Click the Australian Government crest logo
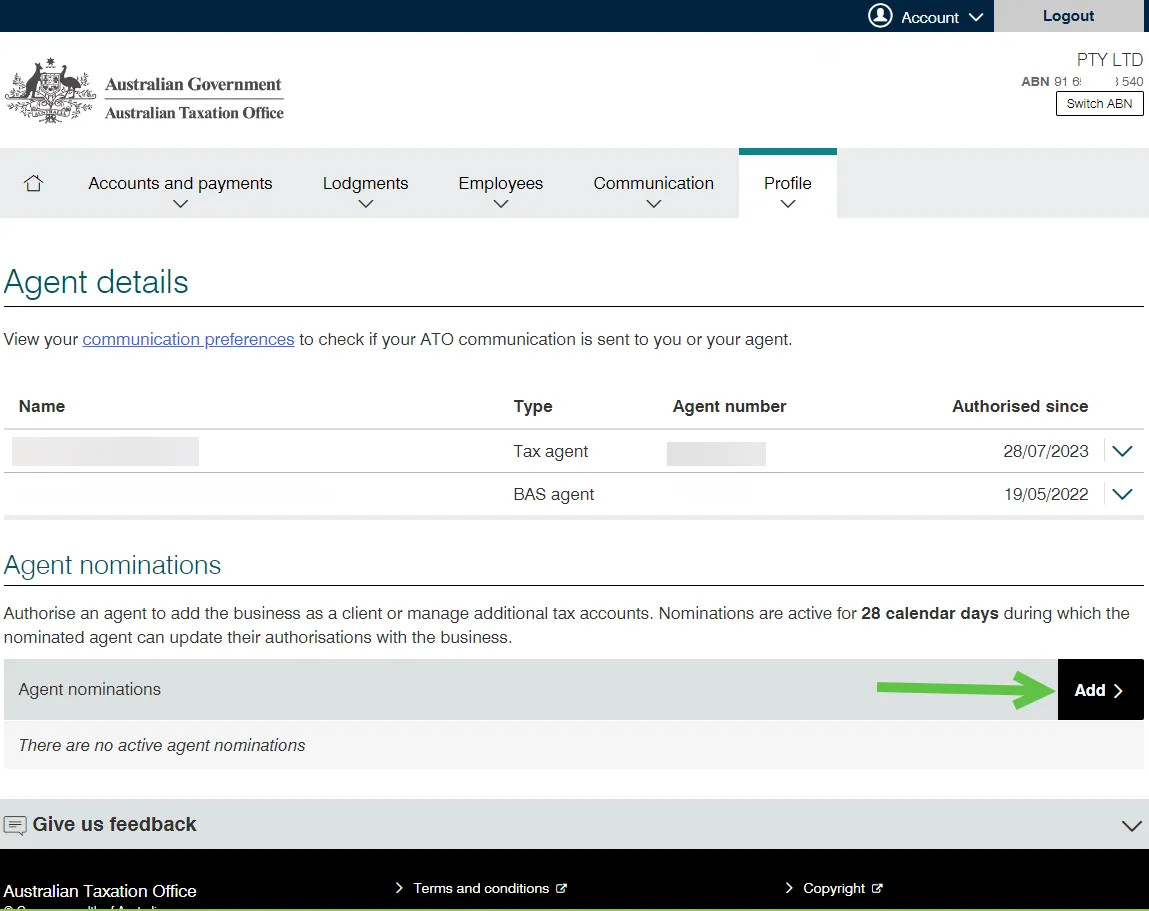The image size is (1149, 911). pos(51,91)
